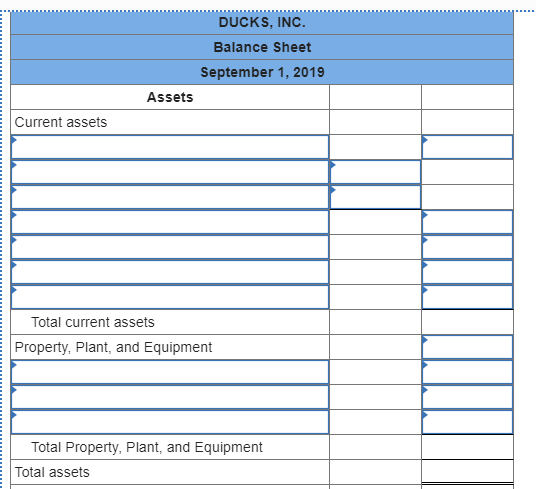
Task: Open fifth account dropdown under Current assets
Action: point(170,247)
